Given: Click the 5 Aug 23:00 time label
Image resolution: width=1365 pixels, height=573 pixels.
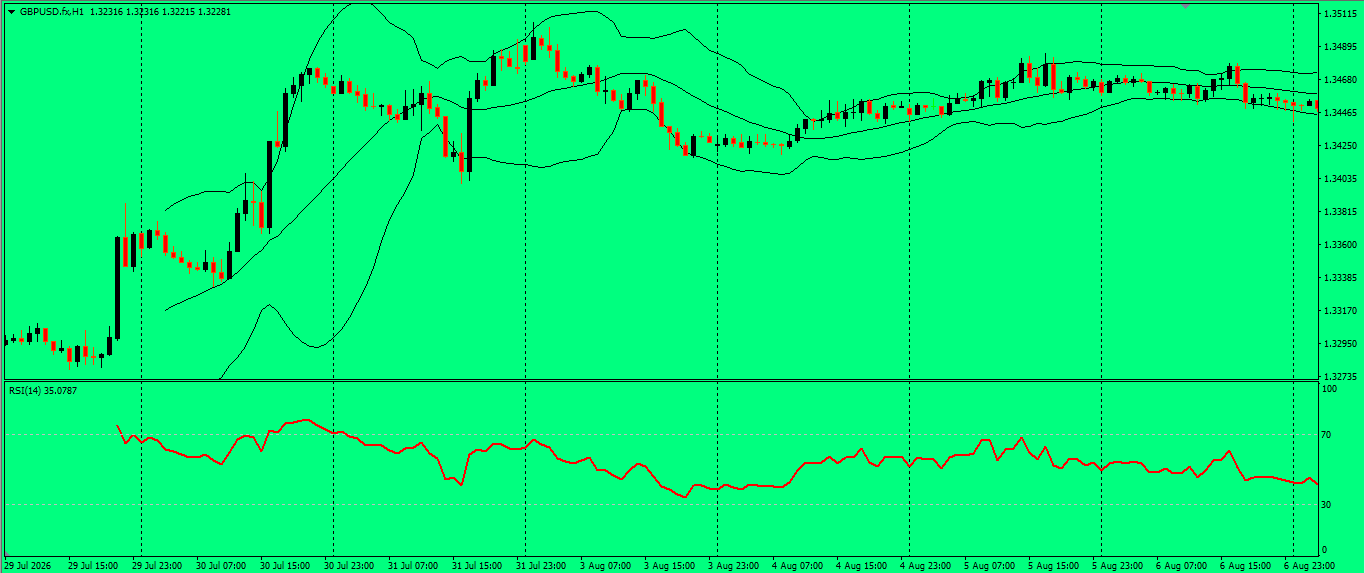Looking at the screenshot, I should 1117,566.
